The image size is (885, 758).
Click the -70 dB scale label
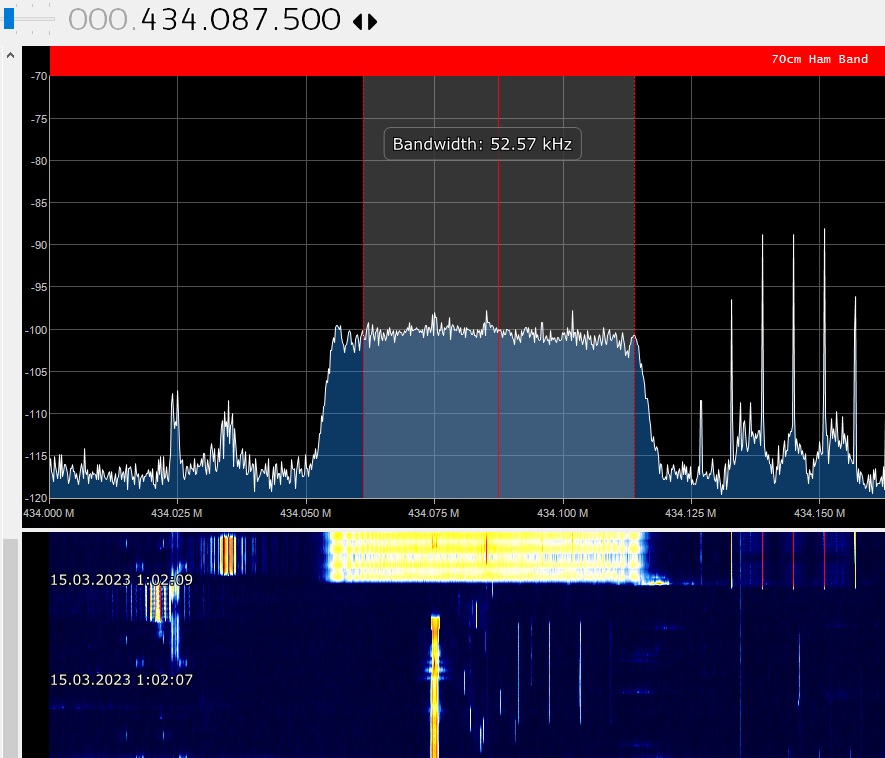39,76
